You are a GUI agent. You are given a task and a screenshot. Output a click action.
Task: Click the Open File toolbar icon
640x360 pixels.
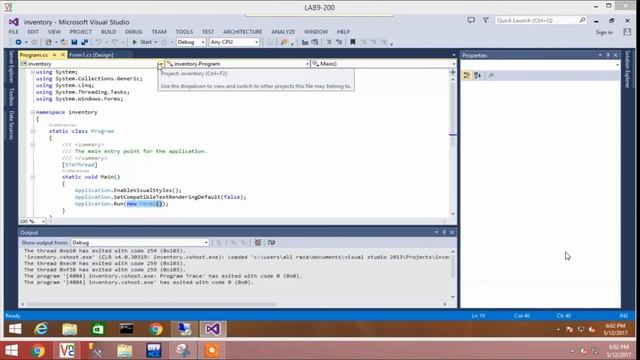coord(64,42)
